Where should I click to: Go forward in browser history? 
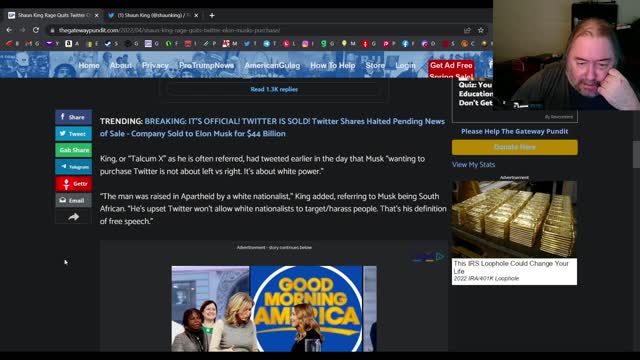[x=22, y=30]
